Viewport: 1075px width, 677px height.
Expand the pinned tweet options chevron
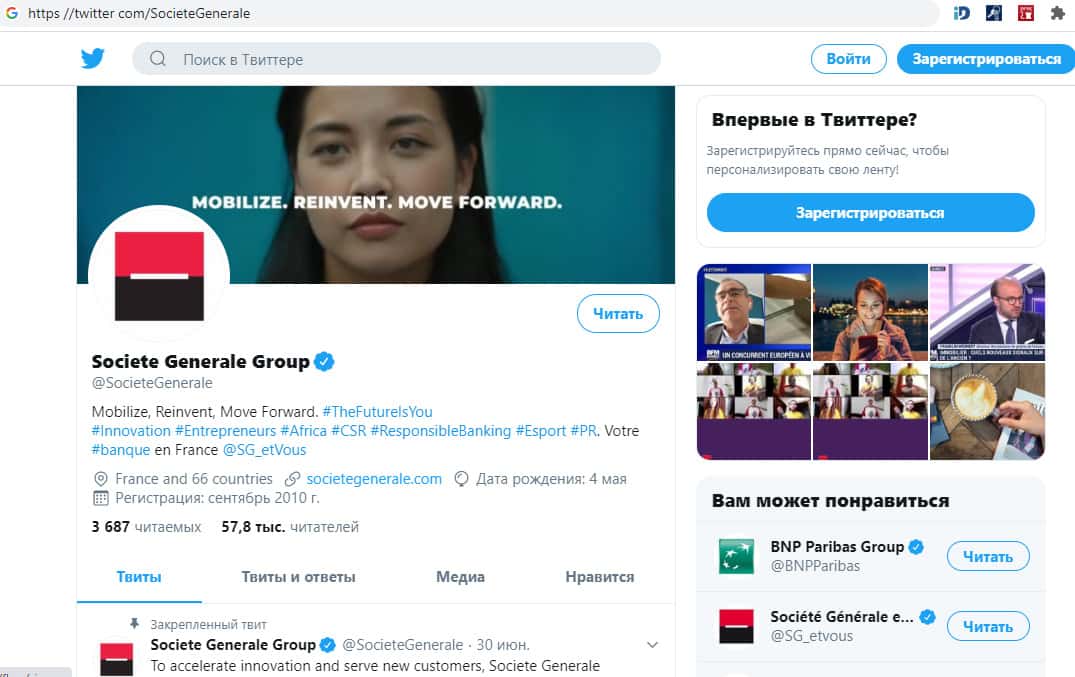pos(653,645)
